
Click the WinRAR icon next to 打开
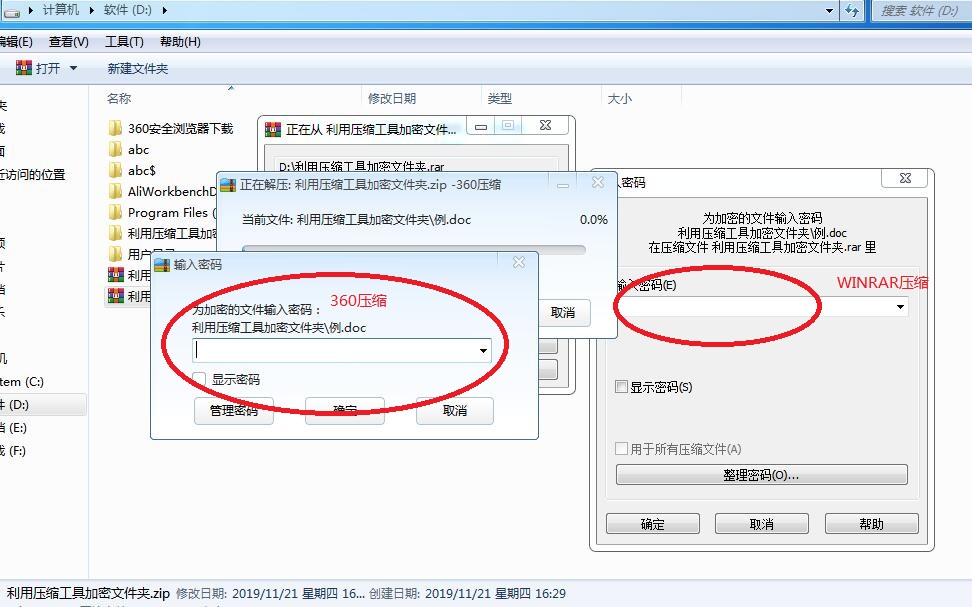pyautogui.click(x=24, y=68)
